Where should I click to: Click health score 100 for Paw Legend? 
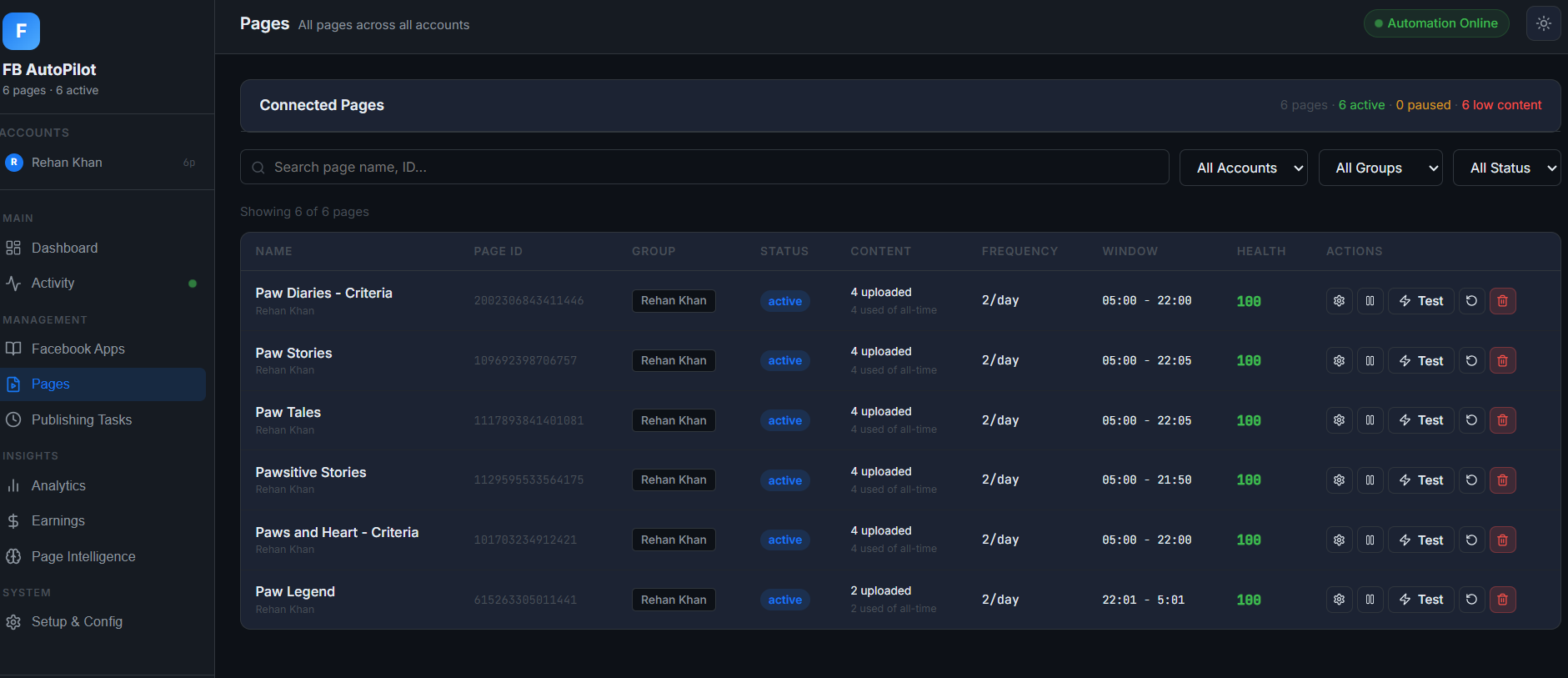pos(1248,600)
